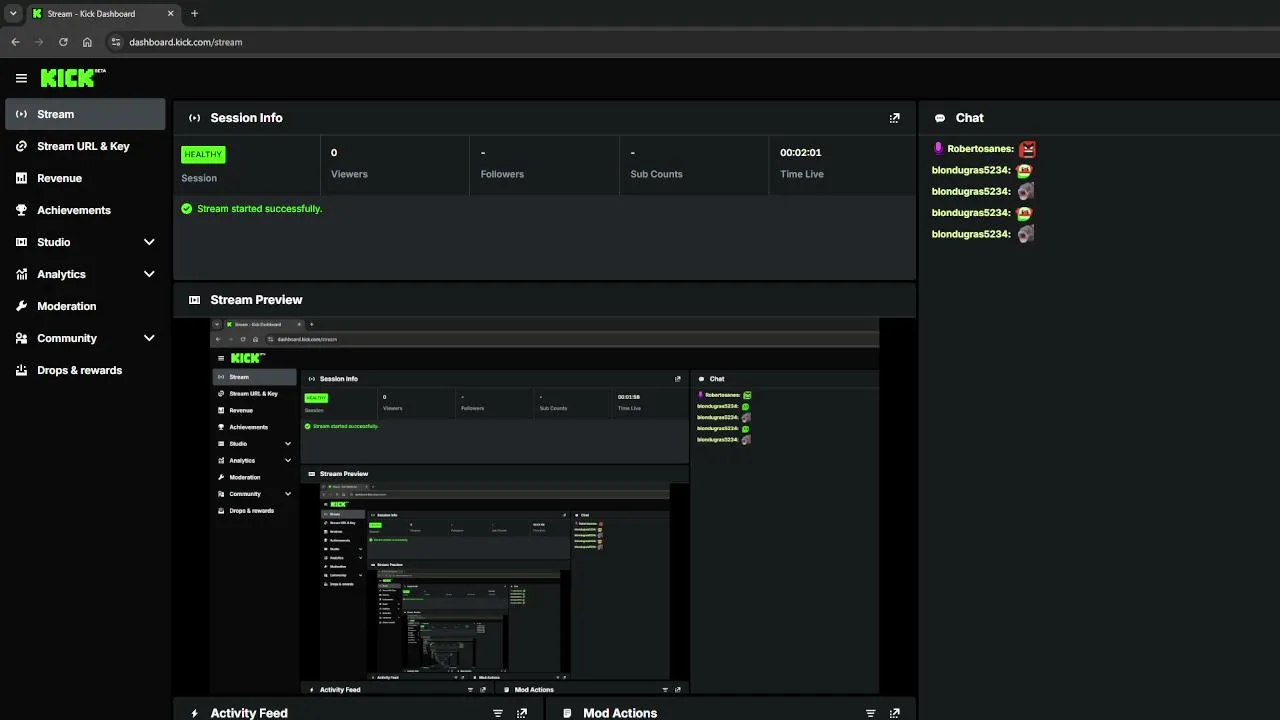Expand the Studio submenu chevron
This screenshot has height=720, width=1280.
(x=149, y=242)
